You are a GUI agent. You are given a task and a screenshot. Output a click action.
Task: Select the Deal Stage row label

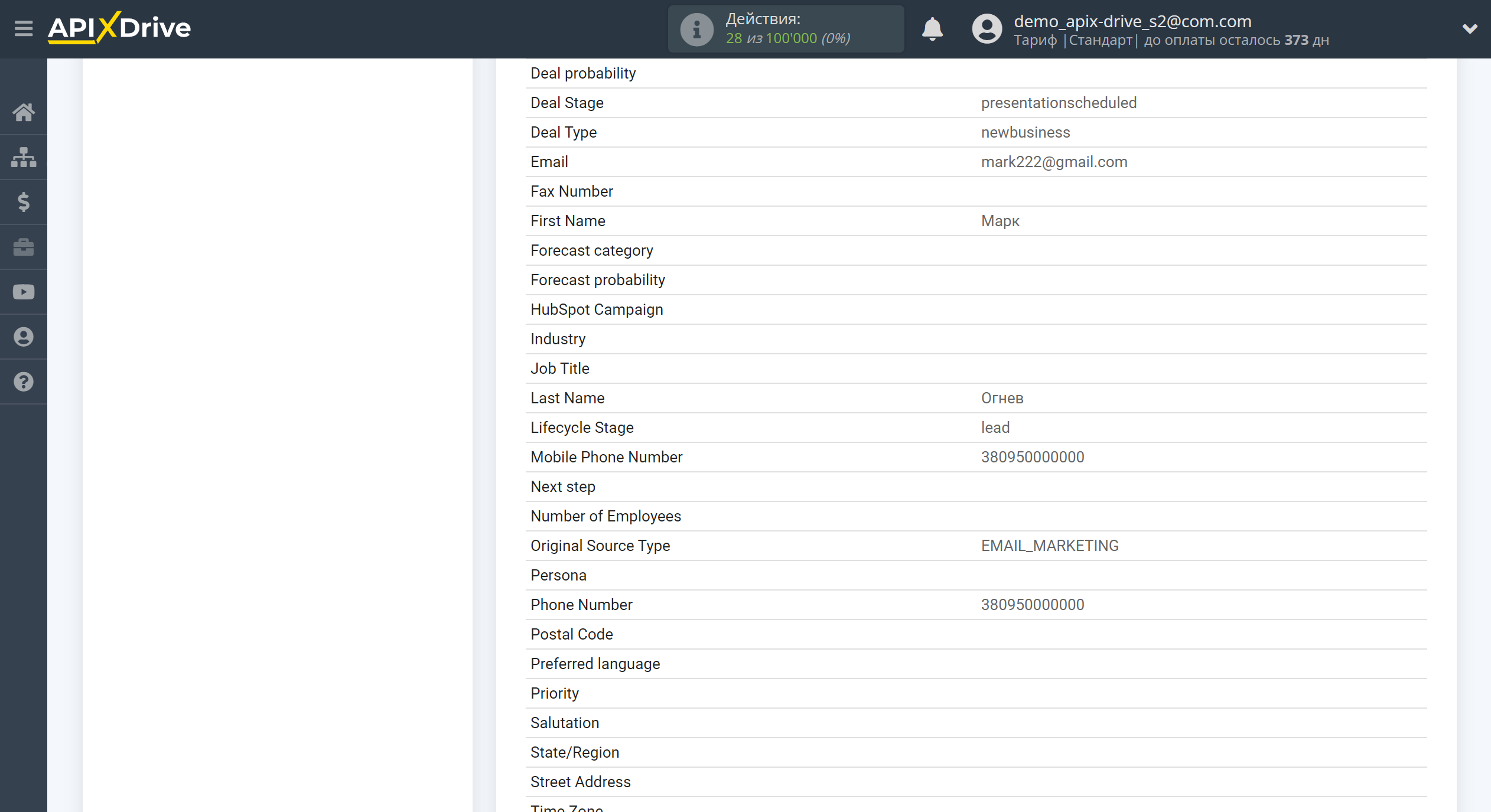tap(567, 103)
